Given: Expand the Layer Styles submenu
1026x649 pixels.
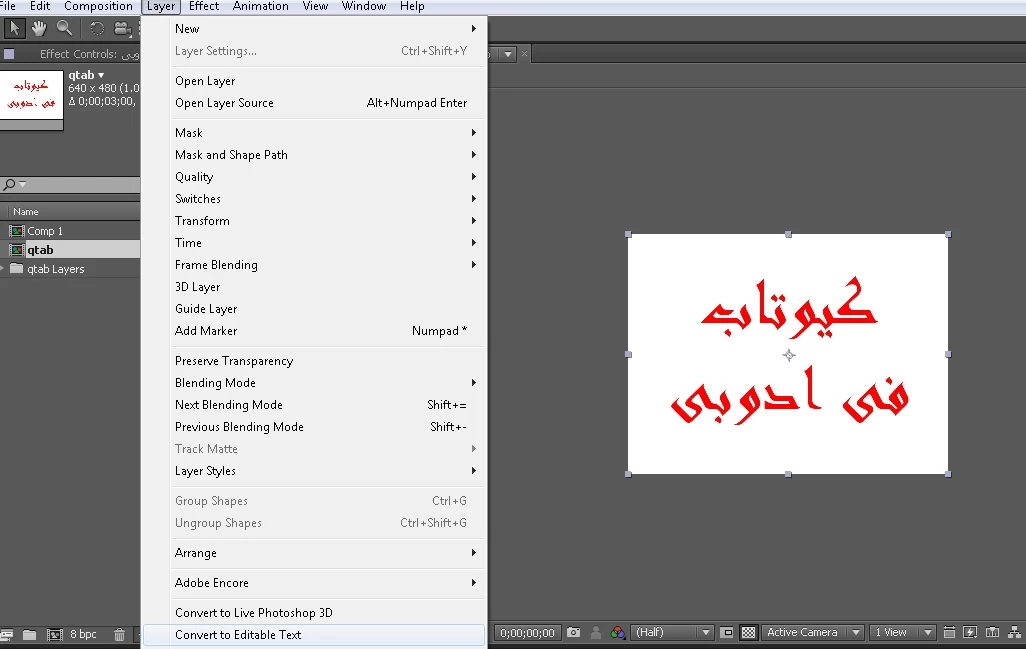Looking at the screenshot, I should point(327,471).
